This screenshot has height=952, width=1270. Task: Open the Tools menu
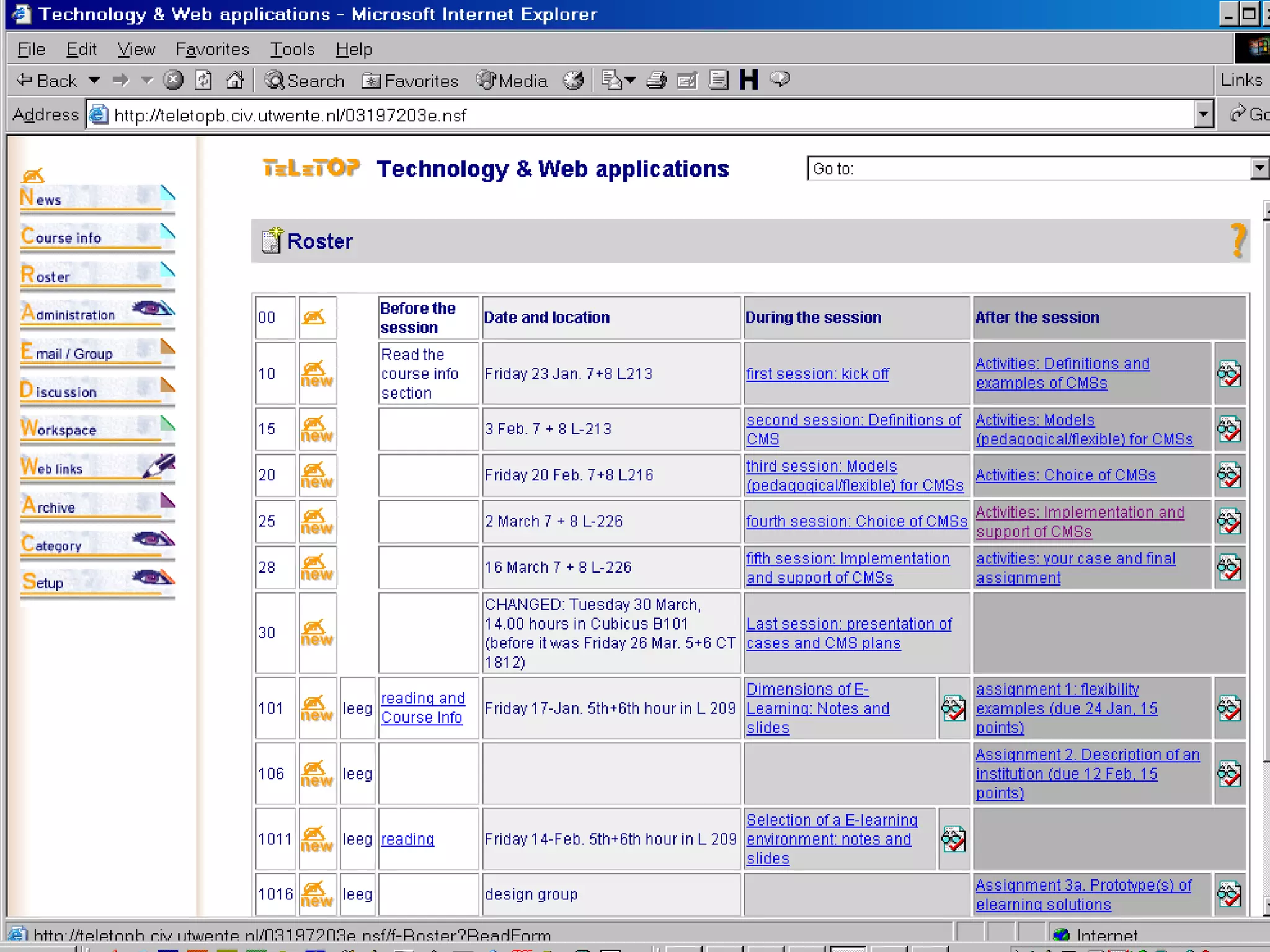click(x=292, y=49)
